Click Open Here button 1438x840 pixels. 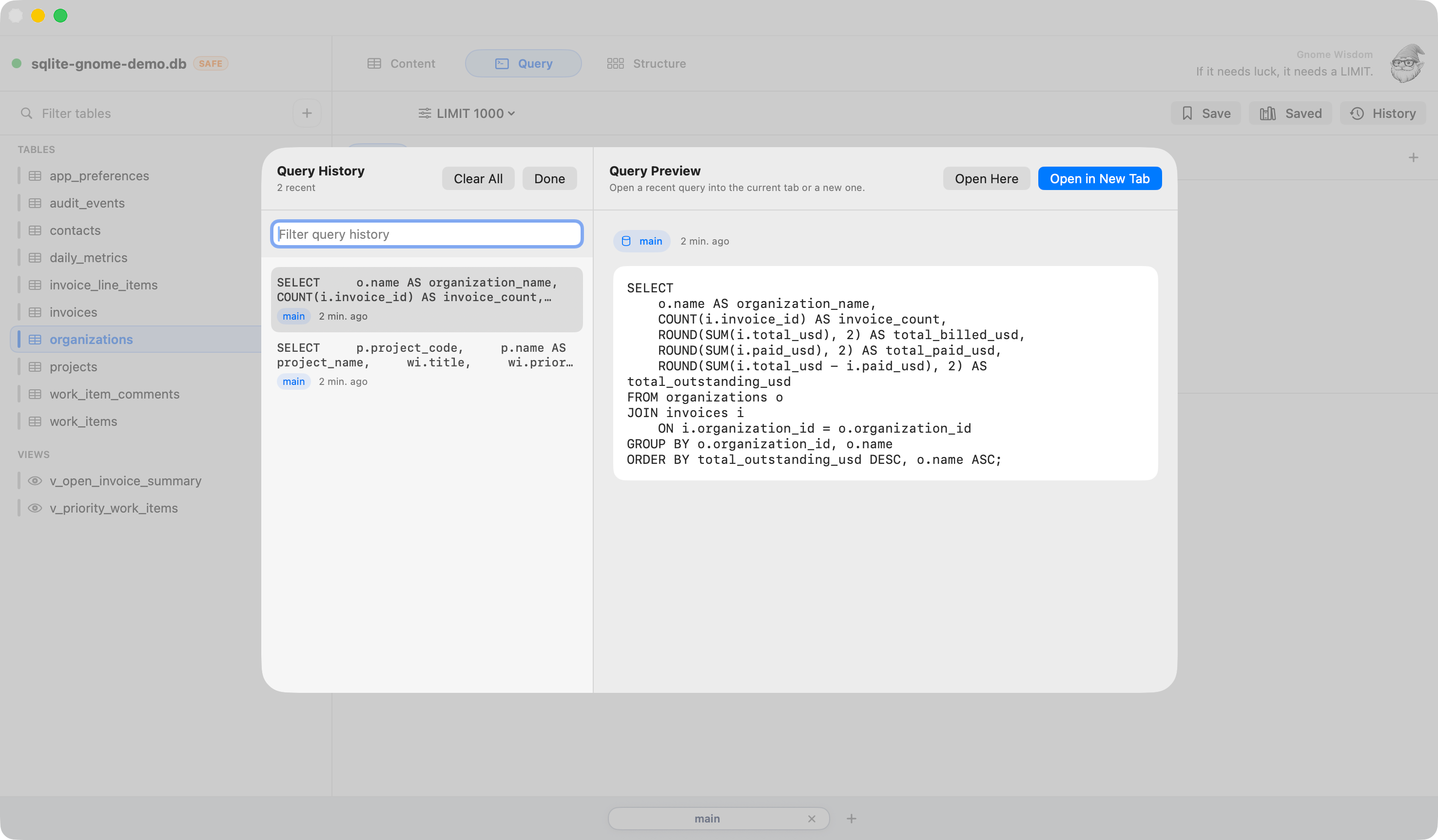(x=986, y=178)
